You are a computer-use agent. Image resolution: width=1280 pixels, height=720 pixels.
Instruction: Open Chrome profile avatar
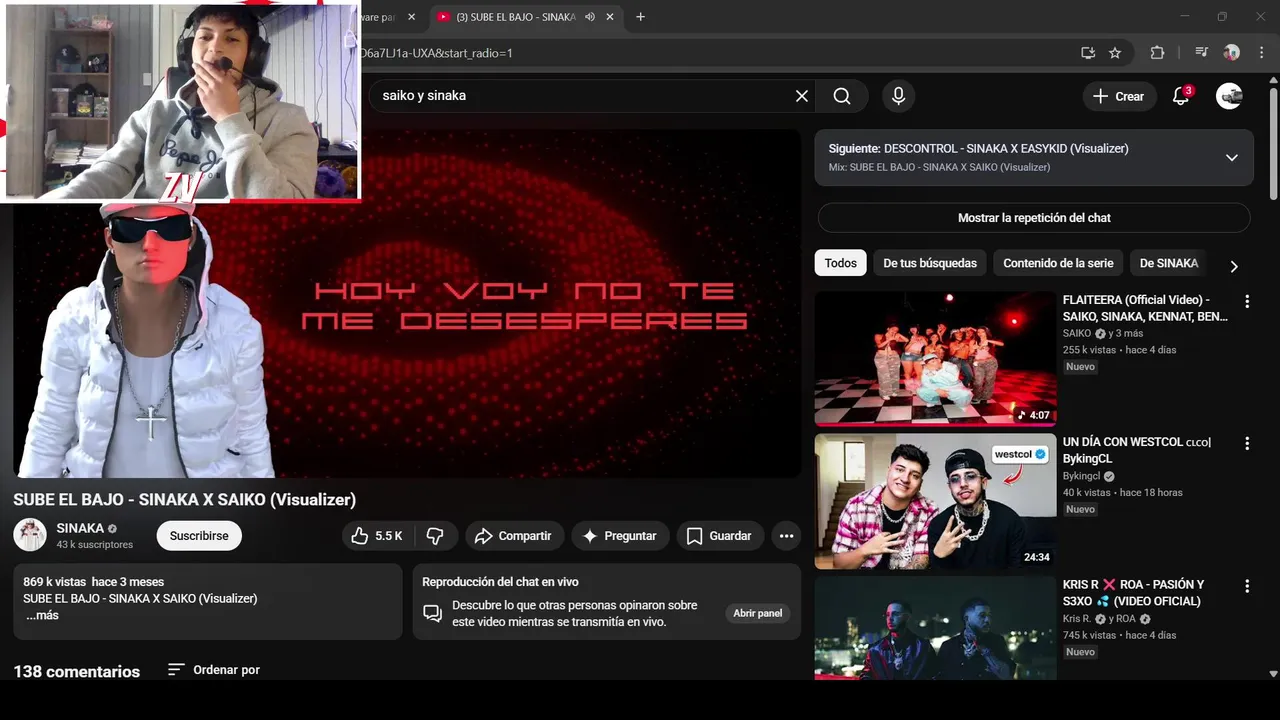tap(1231, 53)
